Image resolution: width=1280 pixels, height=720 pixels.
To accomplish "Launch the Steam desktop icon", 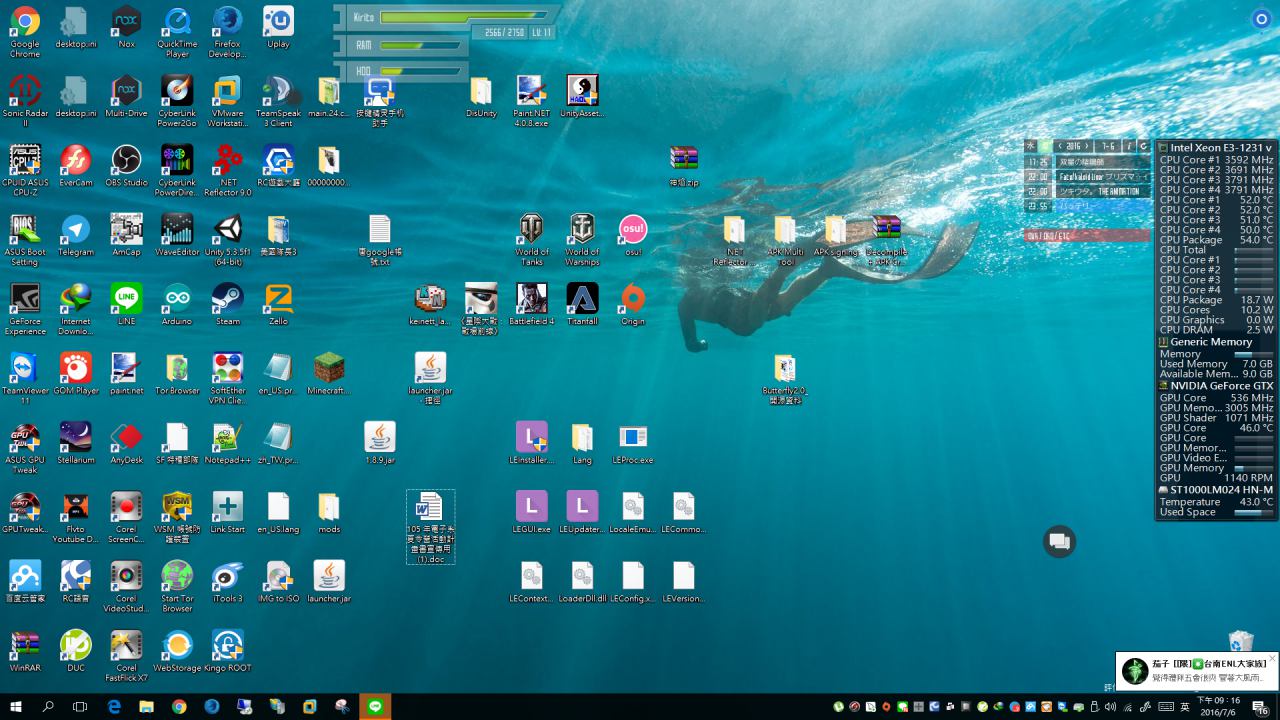I will [227, 299].
